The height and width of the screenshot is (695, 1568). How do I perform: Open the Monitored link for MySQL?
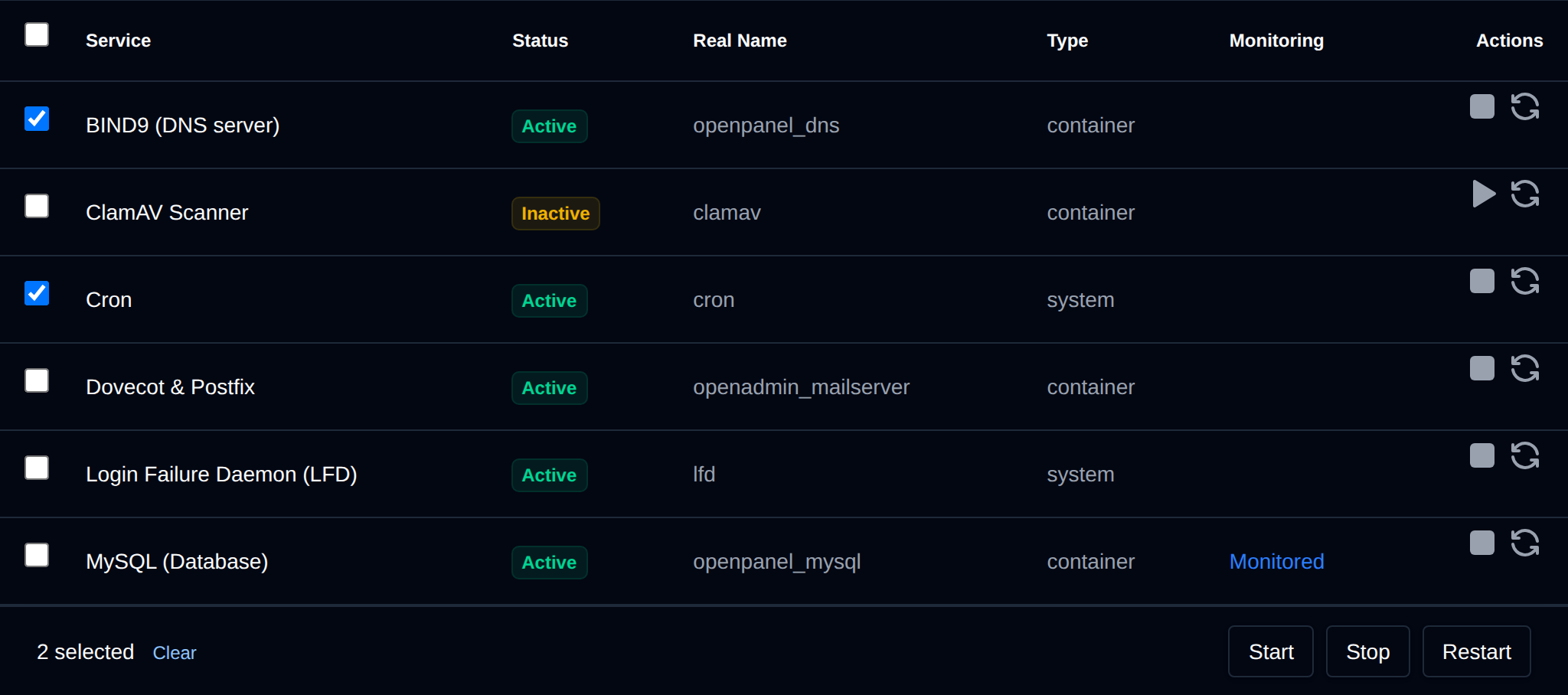1276,562
